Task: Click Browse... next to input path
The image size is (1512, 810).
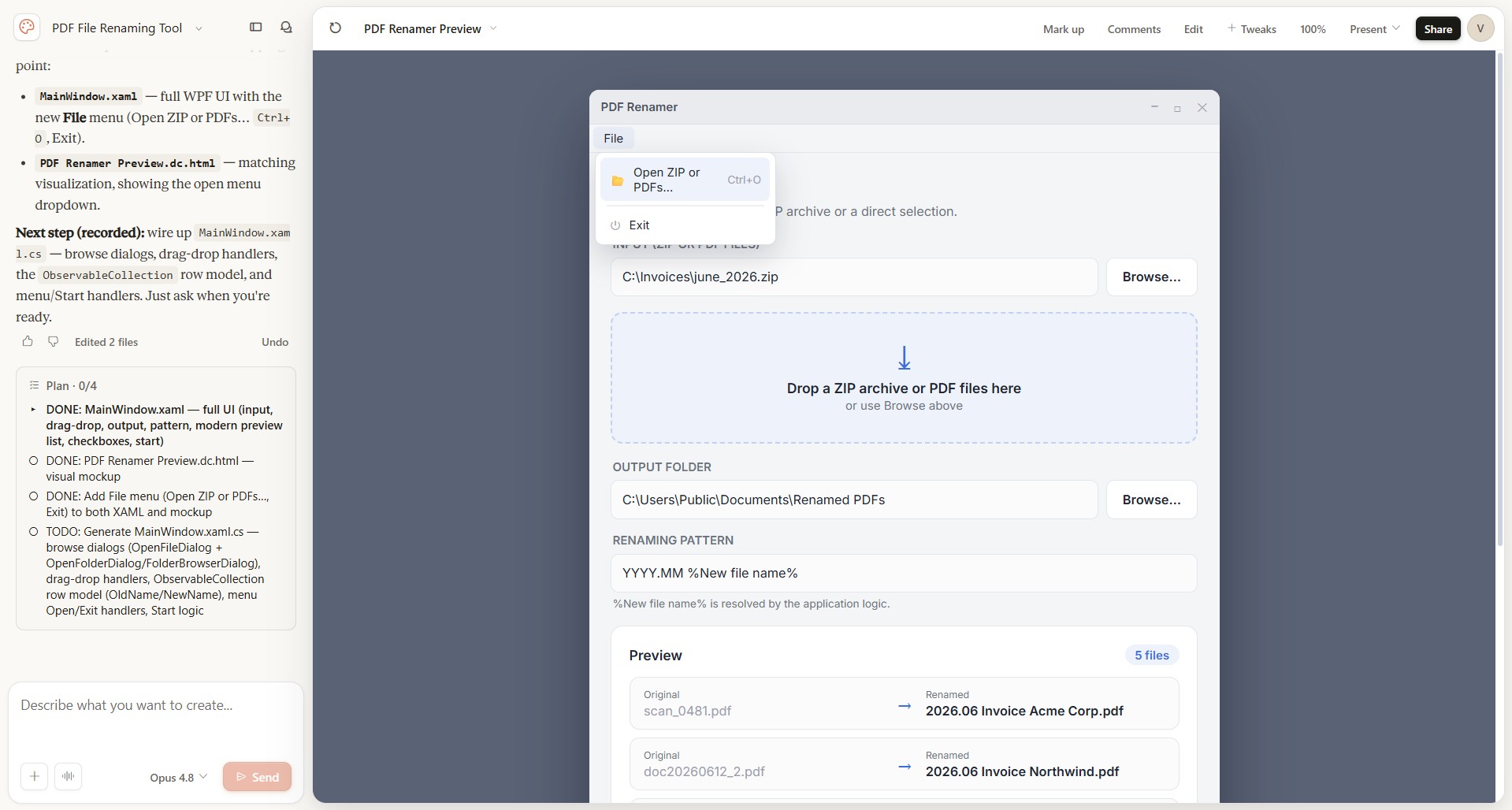Action: [x=1151, y=277]
